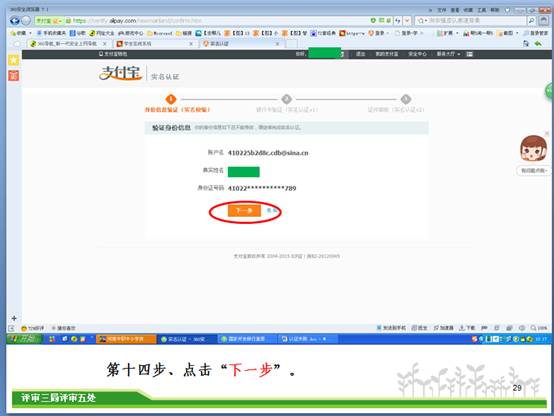This screenshot has height=416, width=554.
Task: Click the orange 下一步 button
Action: click(x=244, y=211)
